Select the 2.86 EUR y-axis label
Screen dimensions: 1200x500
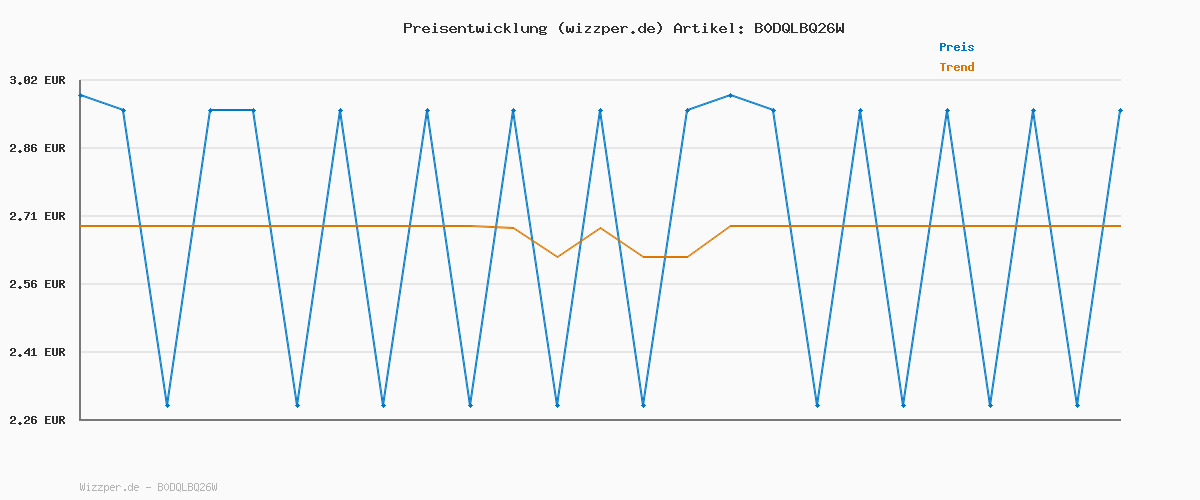click(x=37, y=148)
